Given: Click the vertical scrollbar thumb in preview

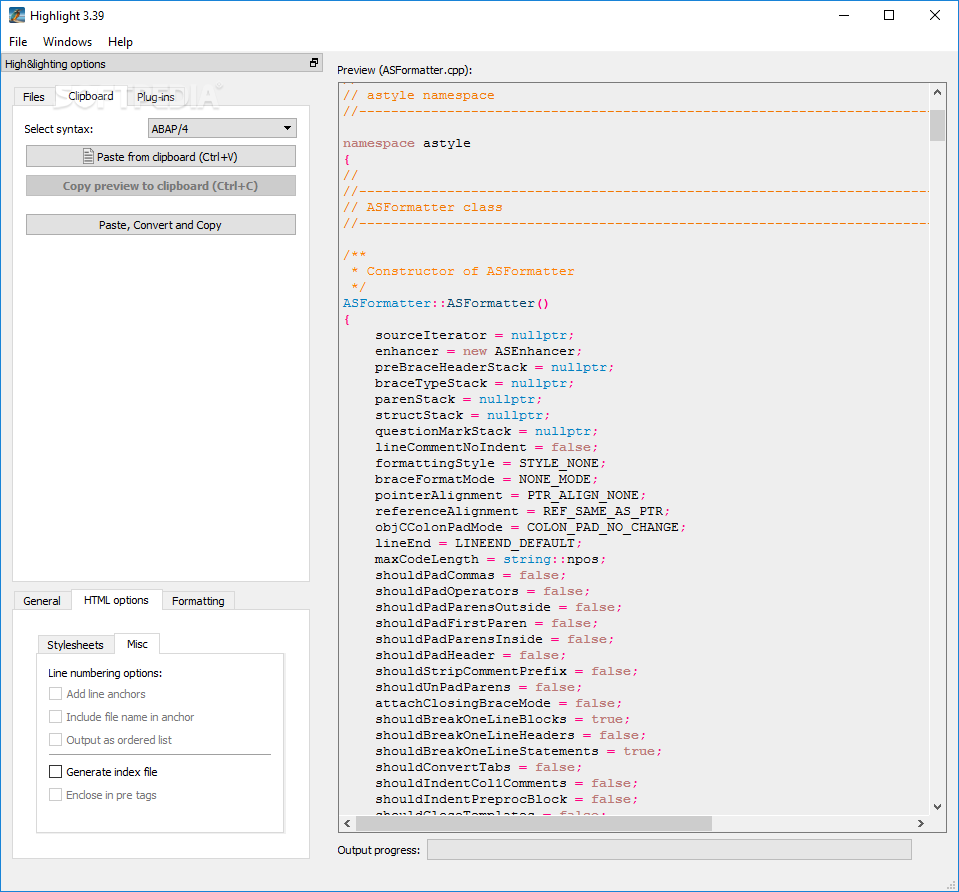Looking at the screenshot, I should [937, 125].
